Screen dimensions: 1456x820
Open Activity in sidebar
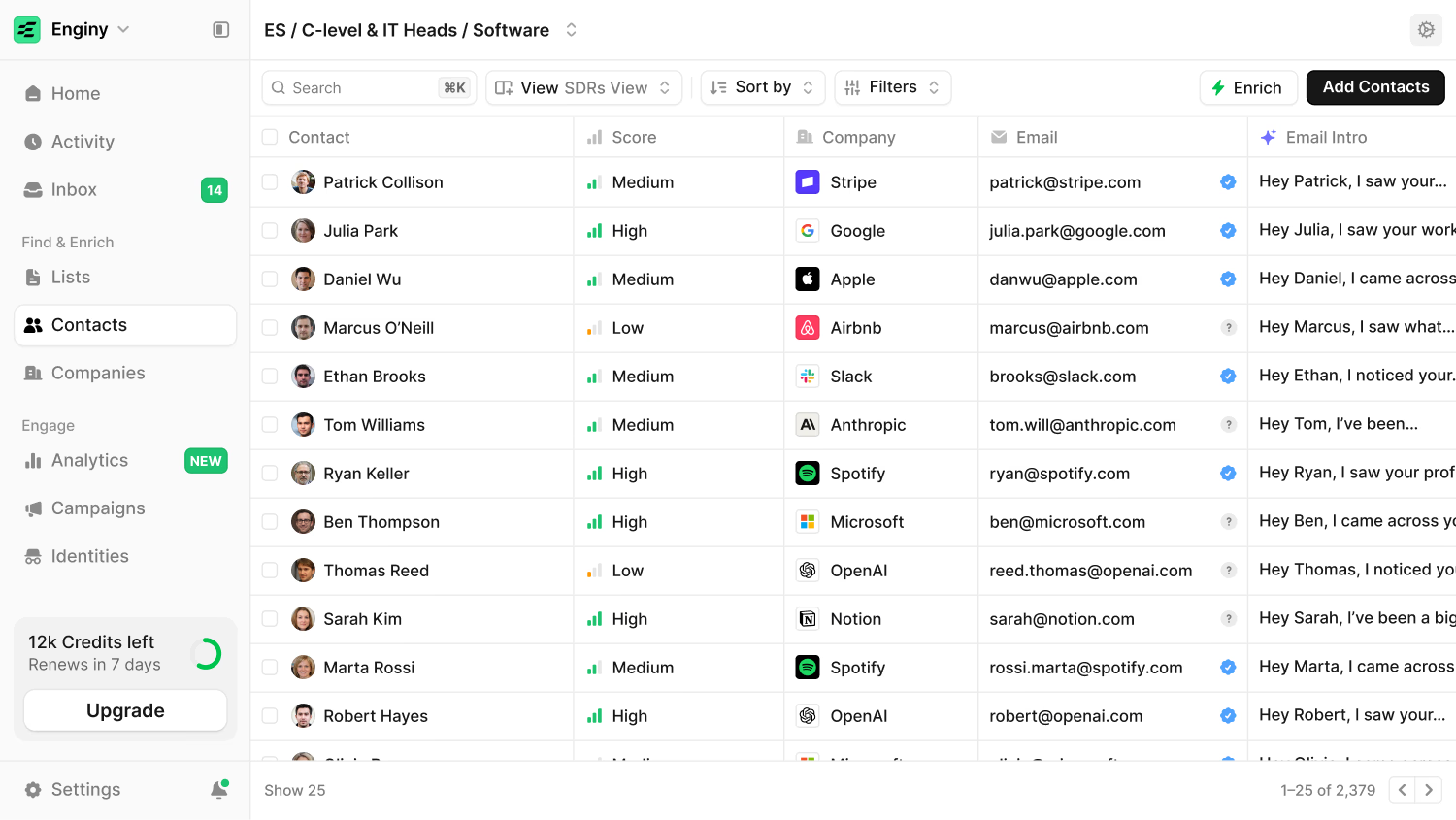coord(125,142)
